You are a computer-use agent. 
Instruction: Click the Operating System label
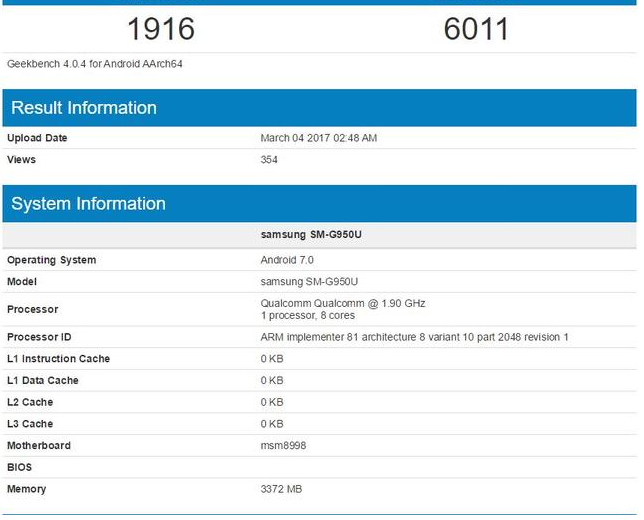[x=51, y=260]
